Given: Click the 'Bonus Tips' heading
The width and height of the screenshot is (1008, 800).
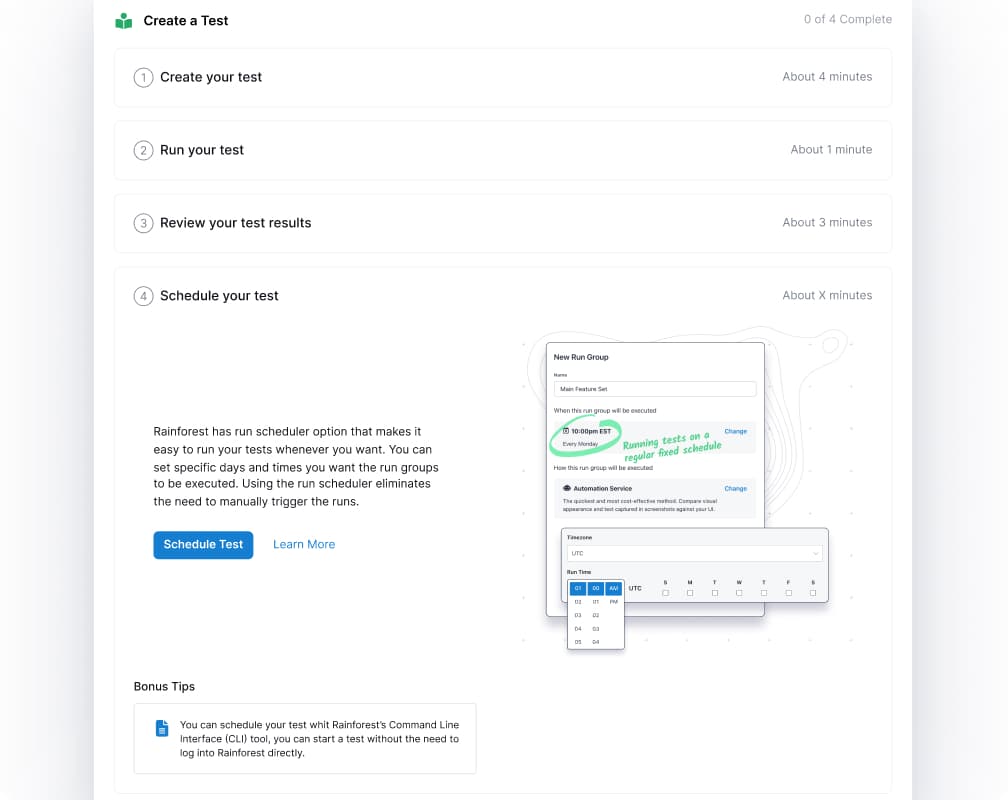Looking at the screenshot, I should (x=164, y=686).
